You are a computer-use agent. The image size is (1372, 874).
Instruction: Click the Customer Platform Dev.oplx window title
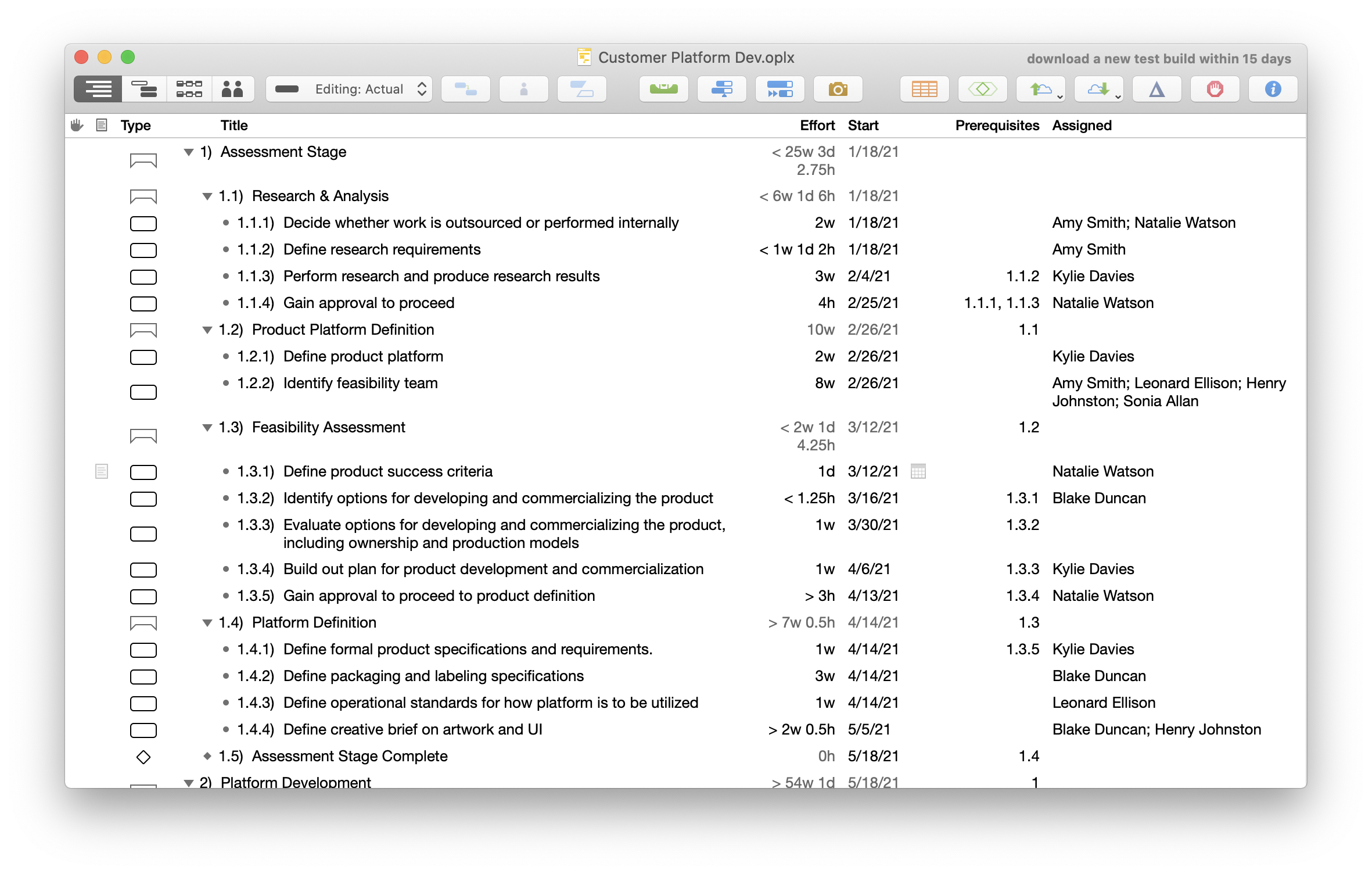point(696,58)
